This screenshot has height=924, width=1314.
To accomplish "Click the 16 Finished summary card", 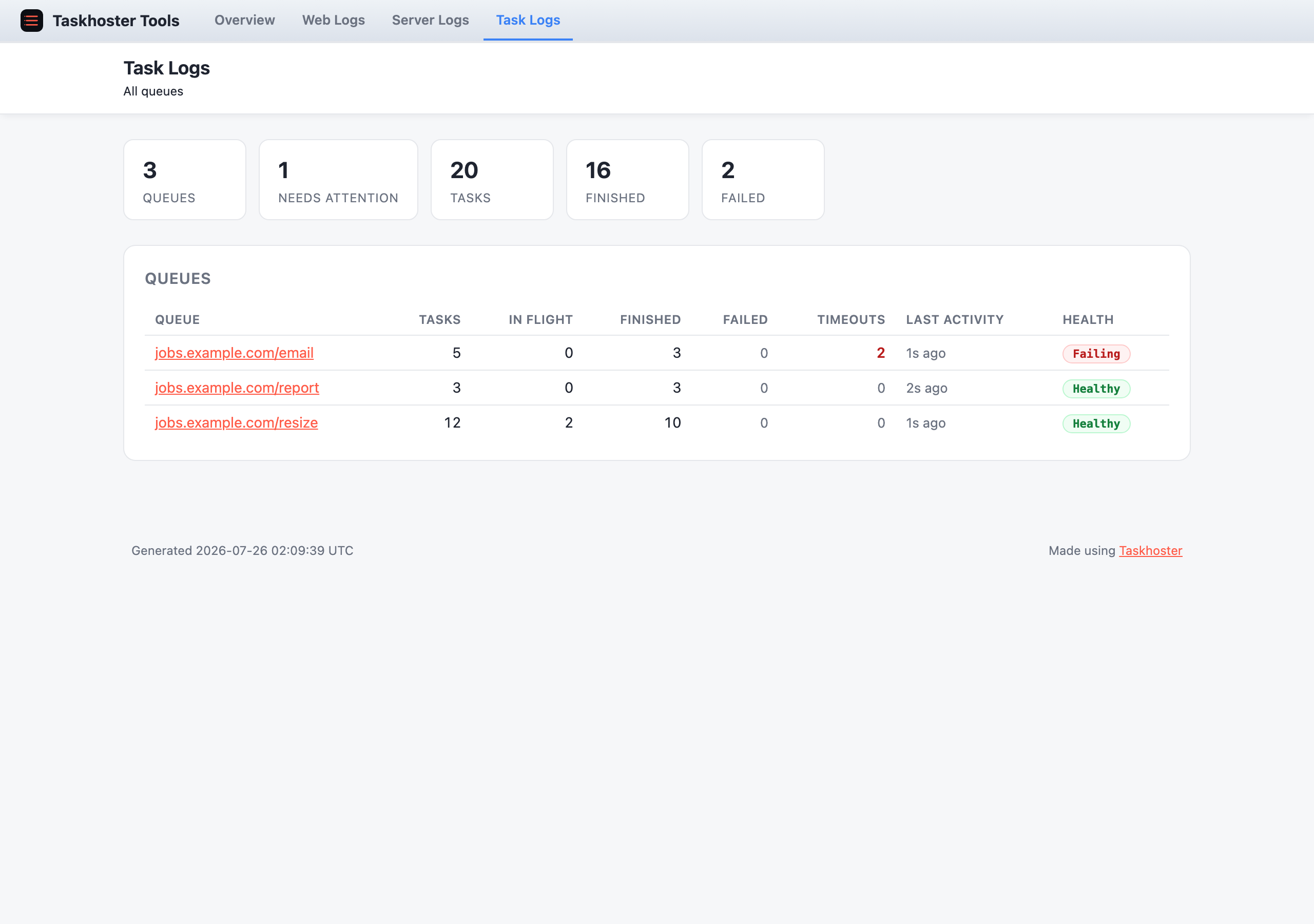I will [x=627, y=180].
